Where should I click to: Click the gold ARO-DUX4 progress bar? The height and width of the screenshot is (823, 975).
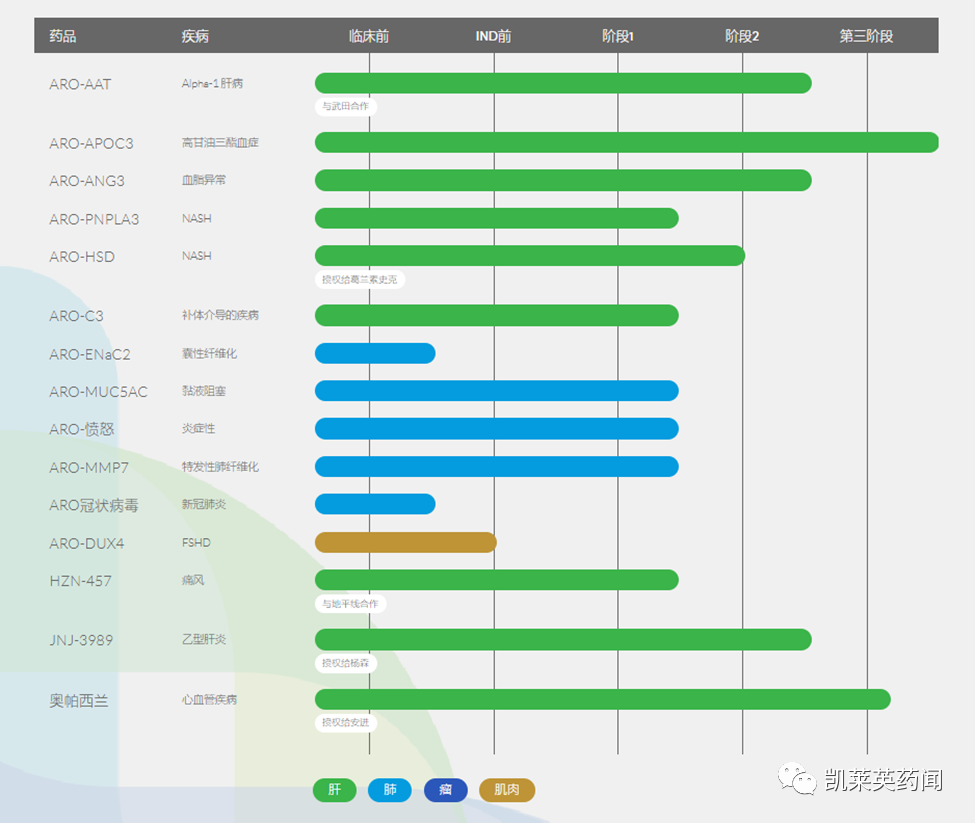pyautogui.click(x=406, y=542)
